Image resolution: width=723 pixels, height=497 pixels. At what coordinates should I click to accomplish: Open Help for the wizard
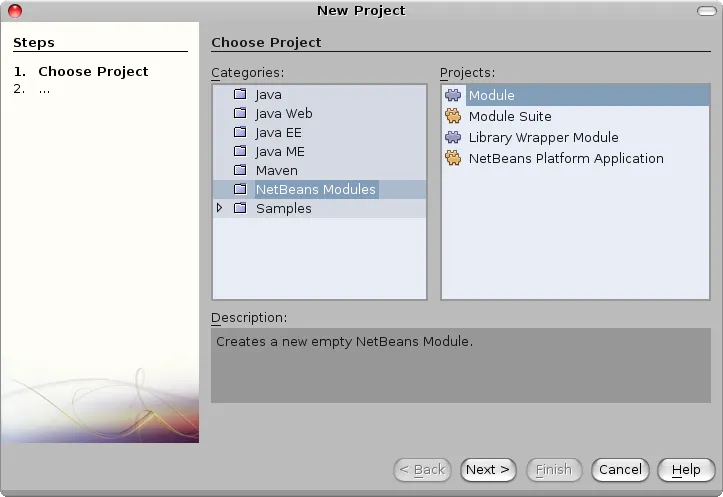pyautogui.click(x=686, y=469)
